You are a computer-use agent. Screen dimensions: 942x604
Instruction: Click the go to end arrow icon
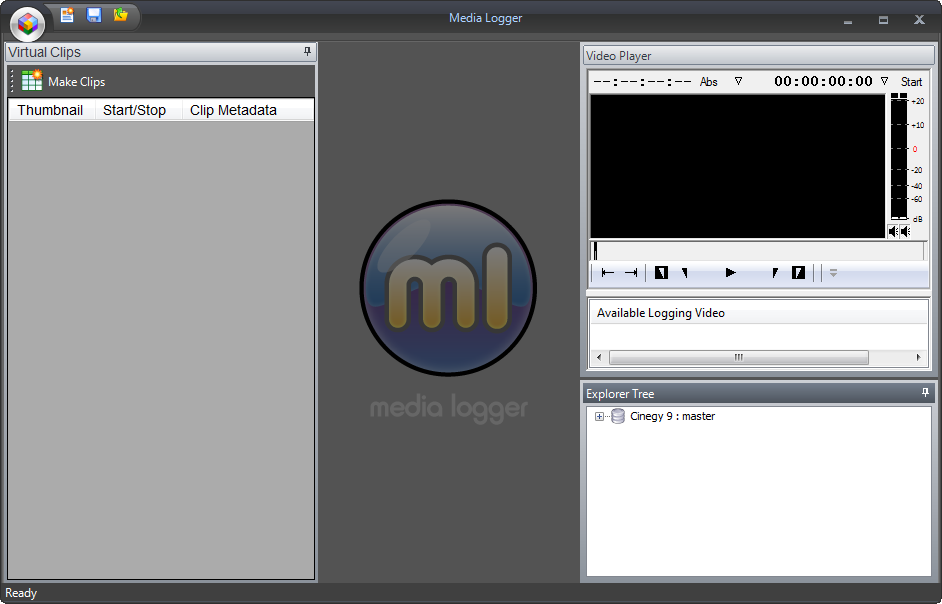point(631,272)
